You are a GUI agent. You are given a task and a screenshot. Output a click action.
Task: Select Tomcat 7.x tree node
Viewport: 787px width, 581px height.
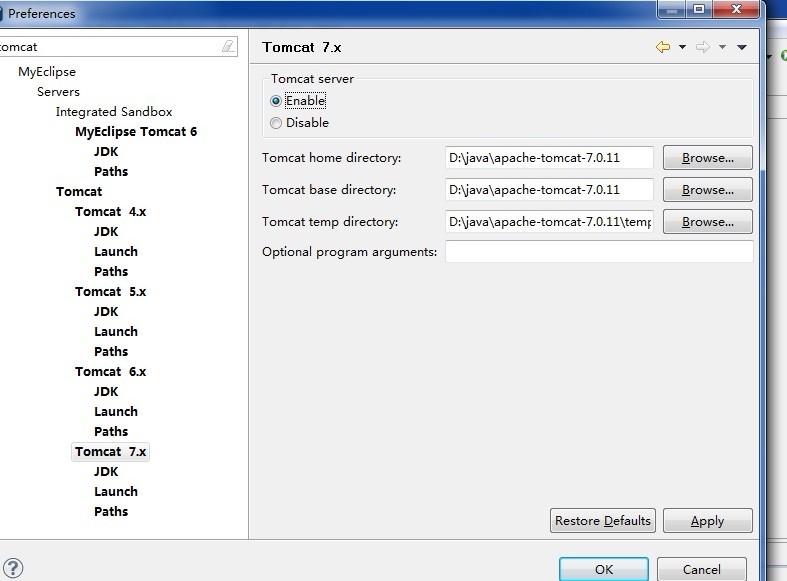click(110, 452)
